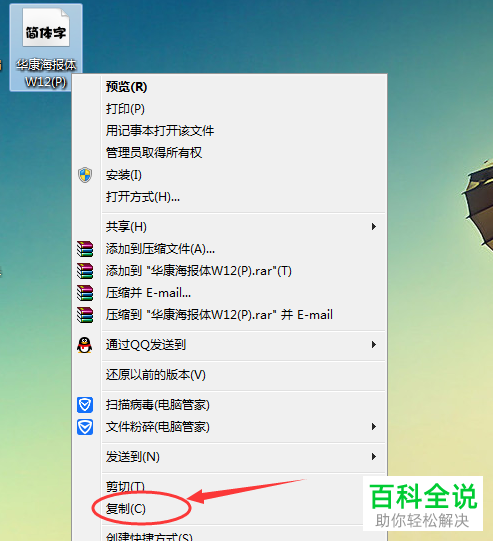Select 添加到 "华康海报体W12(P).rar"(T)

(198, 271)
